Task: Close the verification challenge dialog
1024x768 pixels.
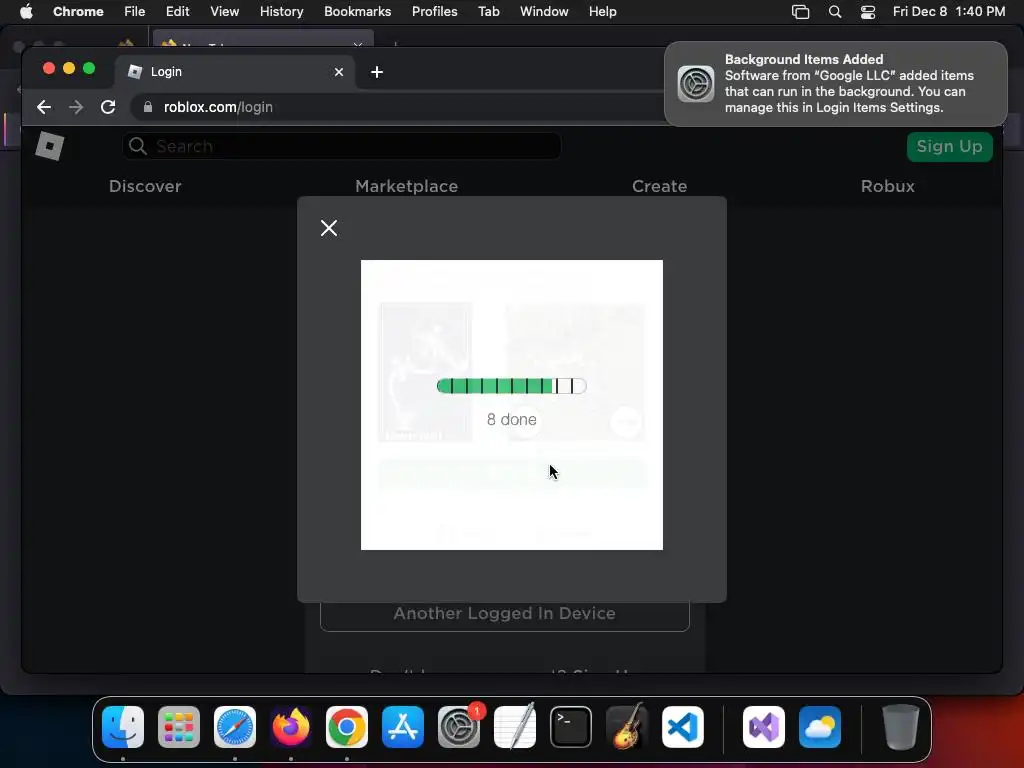Action: click(x=328, y=228)
